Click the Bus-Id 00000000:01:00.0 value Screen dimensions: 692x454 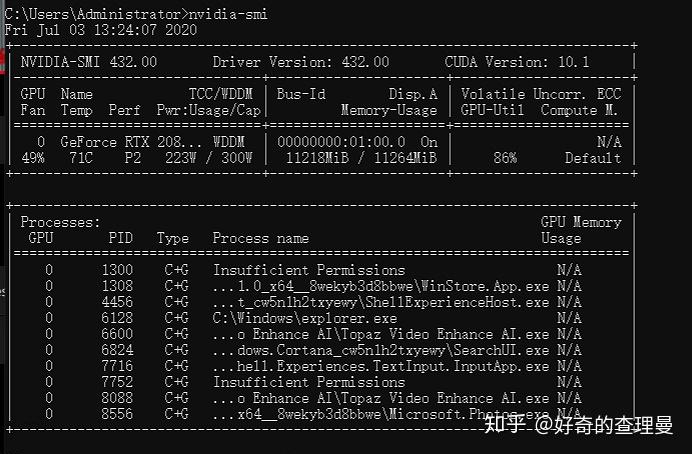tap(341, 142)
